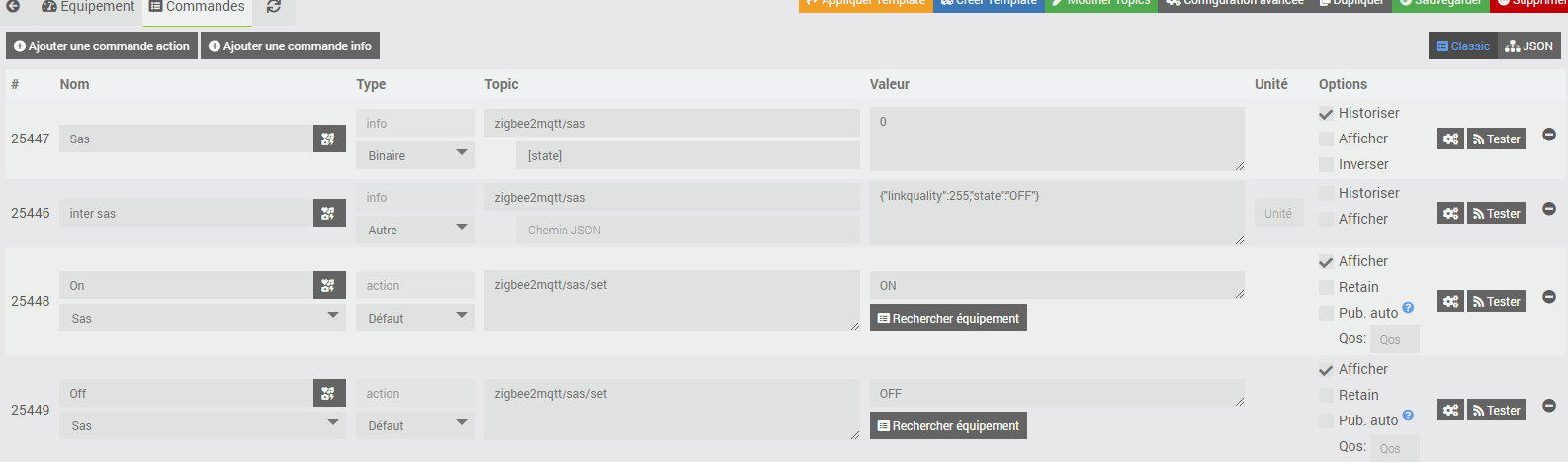Screen dimensions: 1568x462
Task: Open the Binaire subtype dropdown
Action: click(415, 156)
